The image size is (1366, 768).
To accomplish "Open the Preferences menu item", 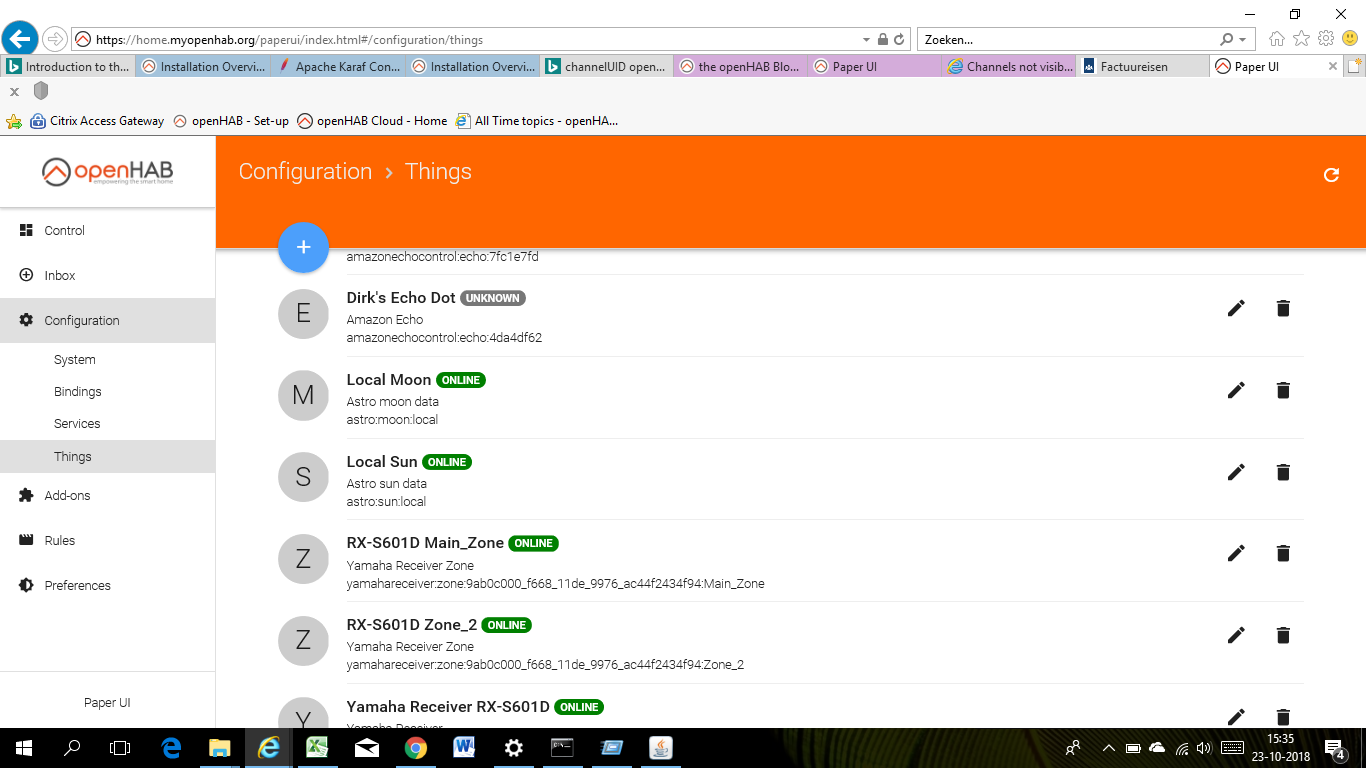I will coord(107,585).
